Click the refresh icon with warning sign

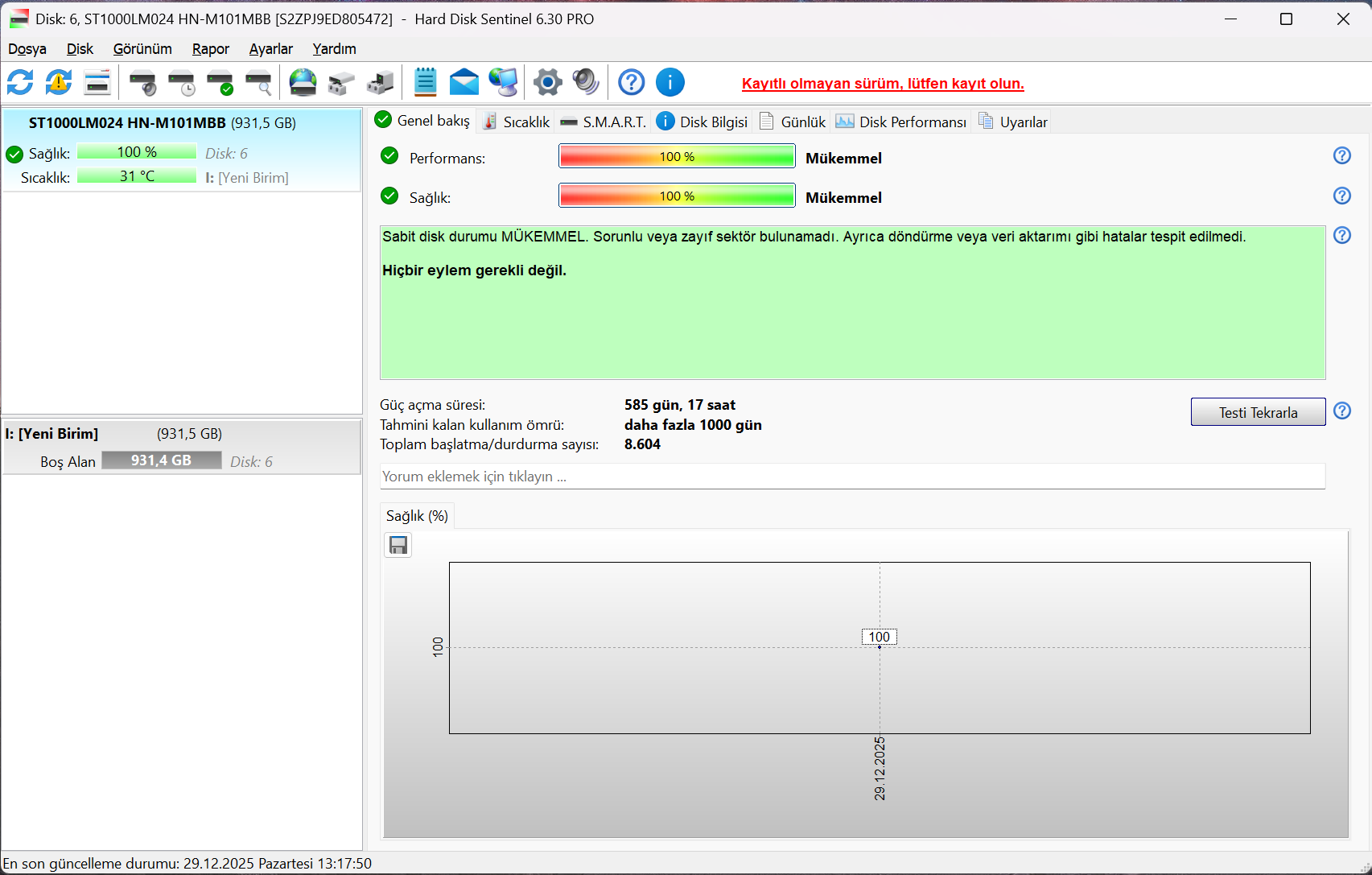[x=59, y=82]
